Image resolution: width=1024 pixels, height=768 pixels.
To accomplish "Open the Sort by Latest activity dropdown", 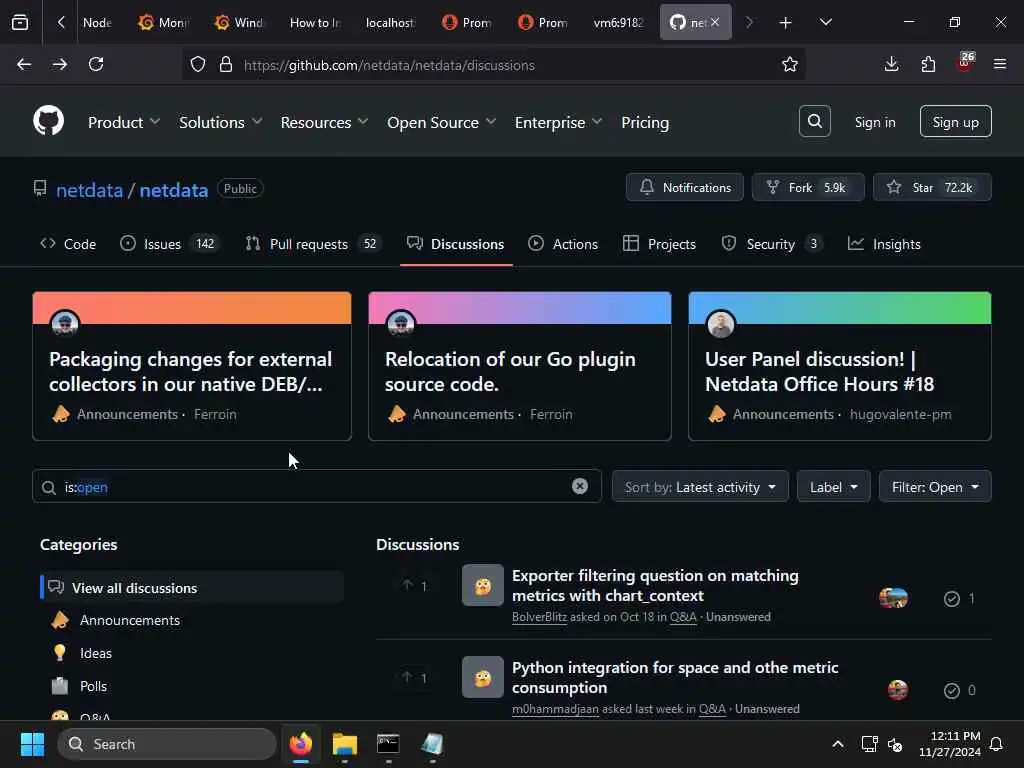I will 700,487.
